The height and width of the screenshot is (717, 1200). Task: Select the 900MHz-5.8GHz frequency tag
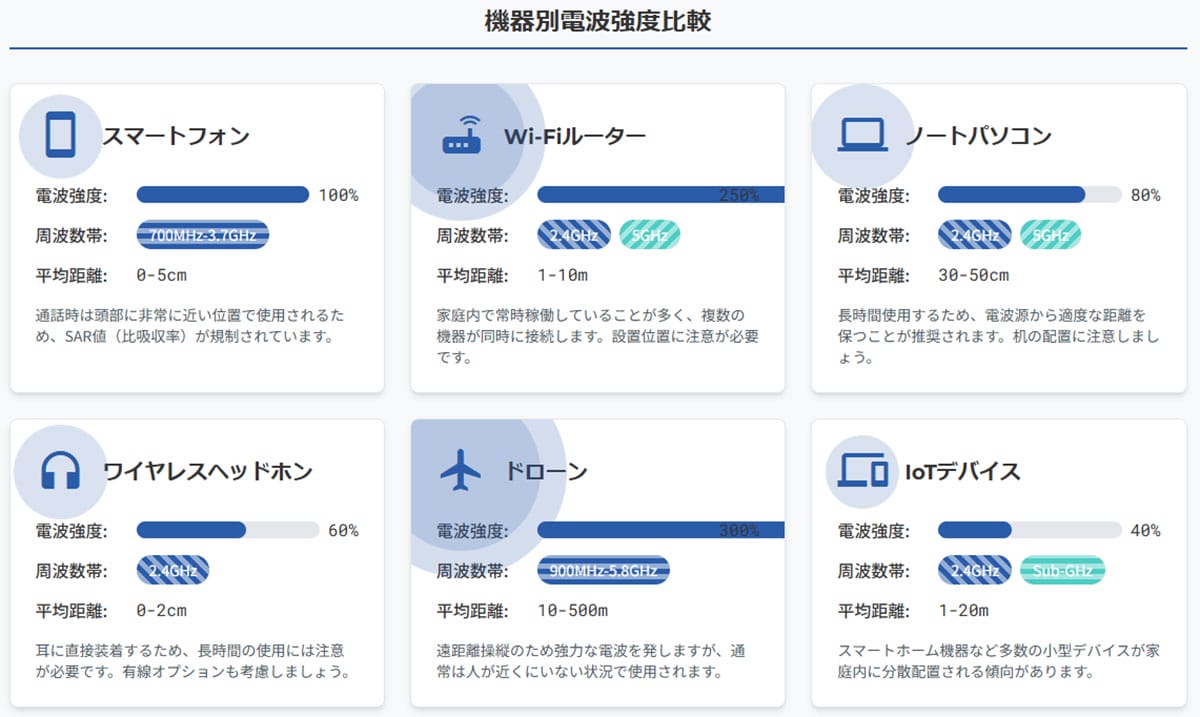[604, 570]
